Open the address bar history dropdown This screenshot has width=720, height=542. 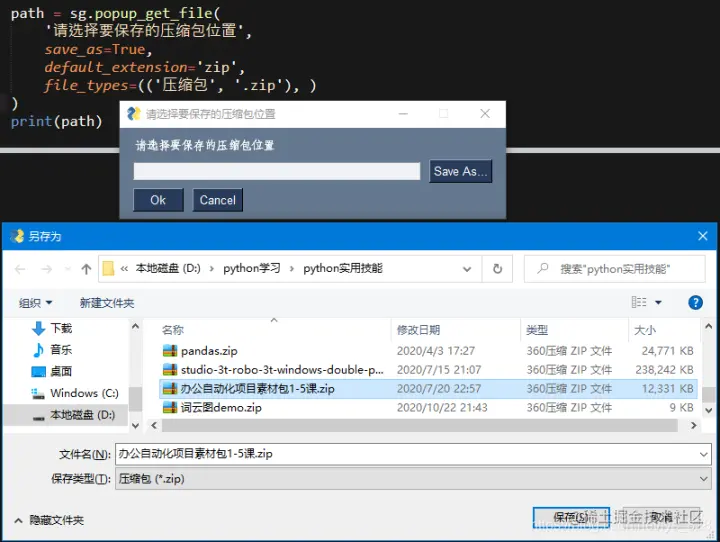(x=467, y=269)
